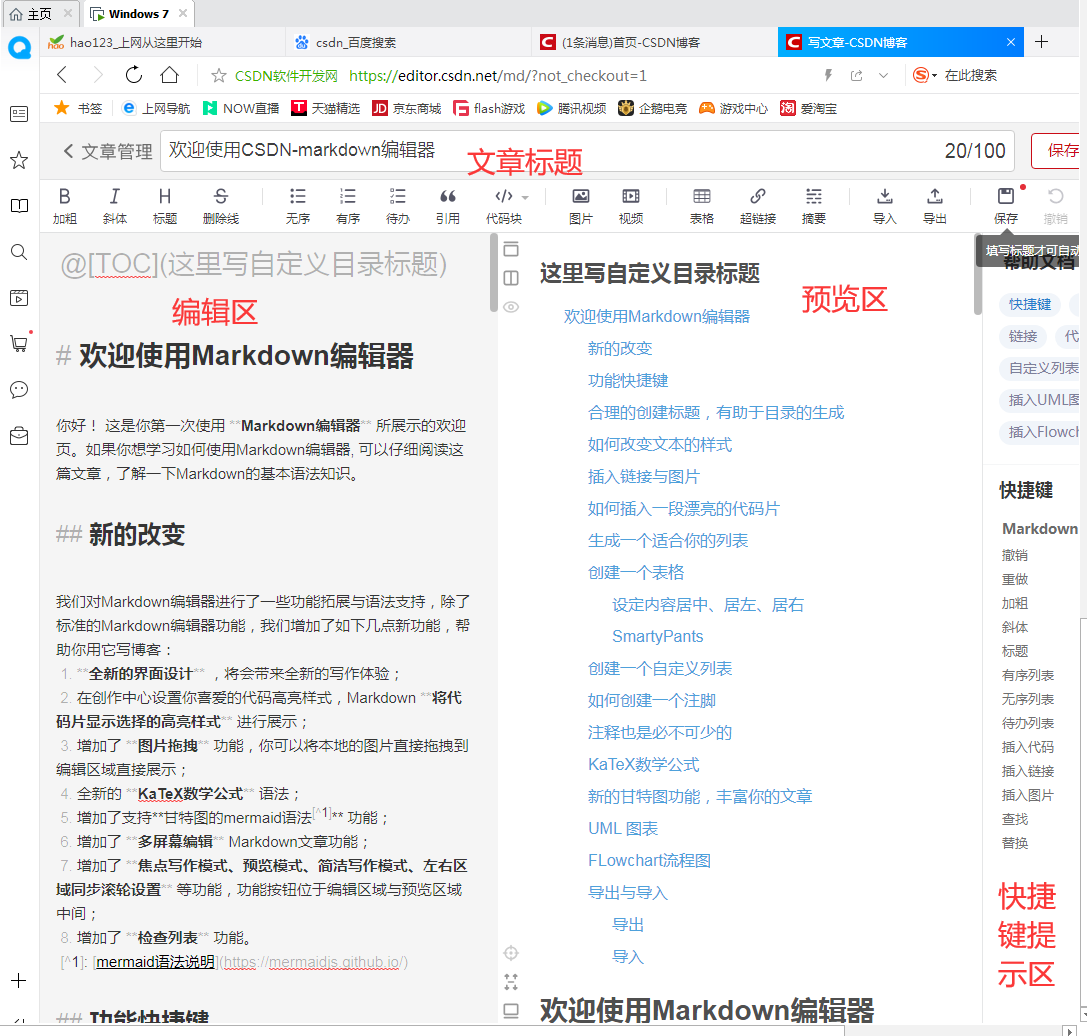Toggle the split-column layout icon in divider

tap(511, 278)
